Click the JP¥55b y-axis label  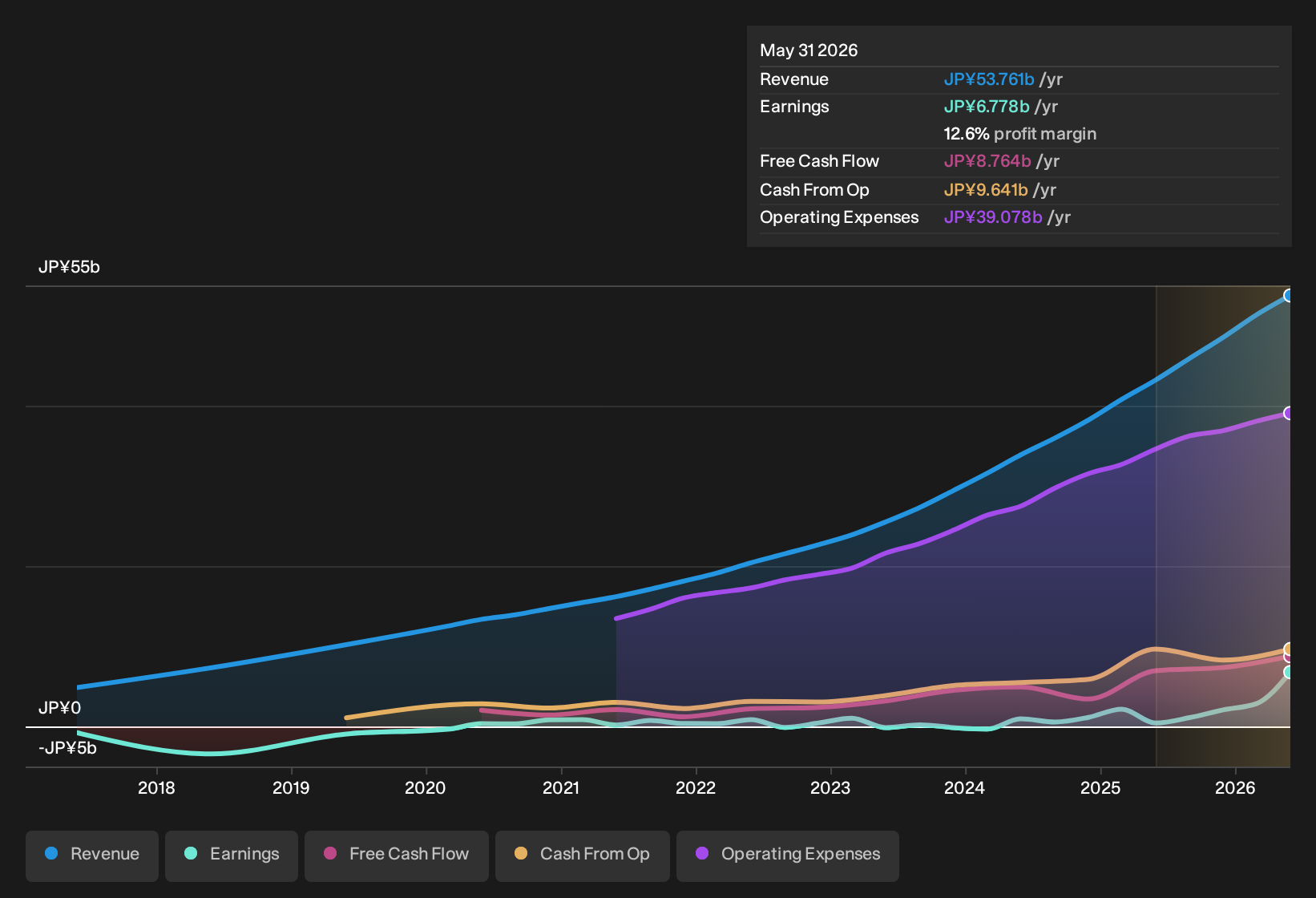(69, 267)
